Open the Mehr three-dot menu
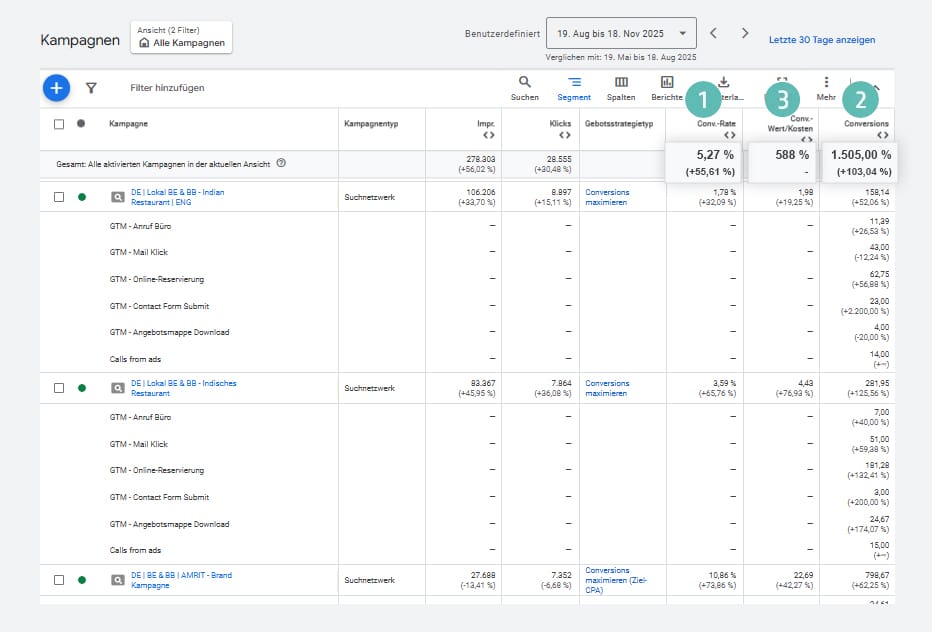The image size is (932, 632). 826,83
